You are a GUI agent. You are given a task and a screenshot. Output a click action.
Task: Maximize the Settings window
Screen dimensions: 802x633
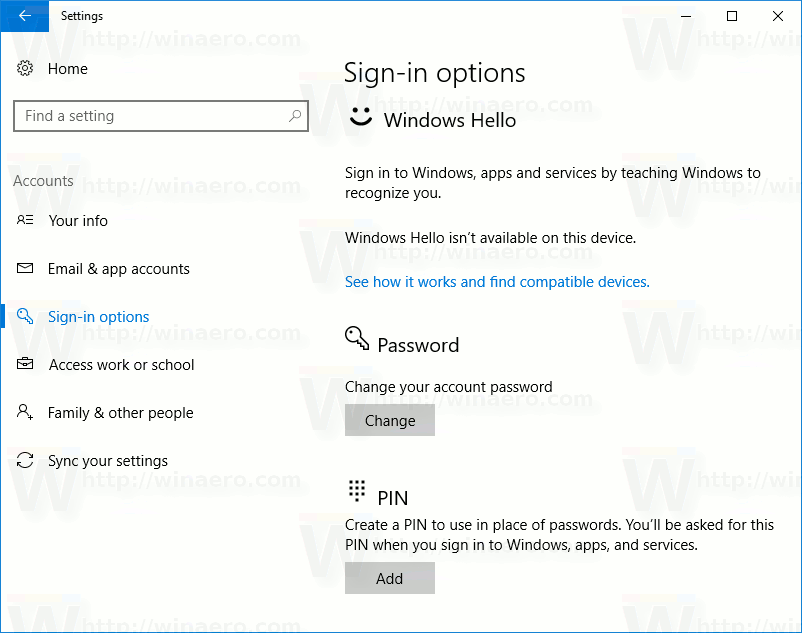click(732, 16)
